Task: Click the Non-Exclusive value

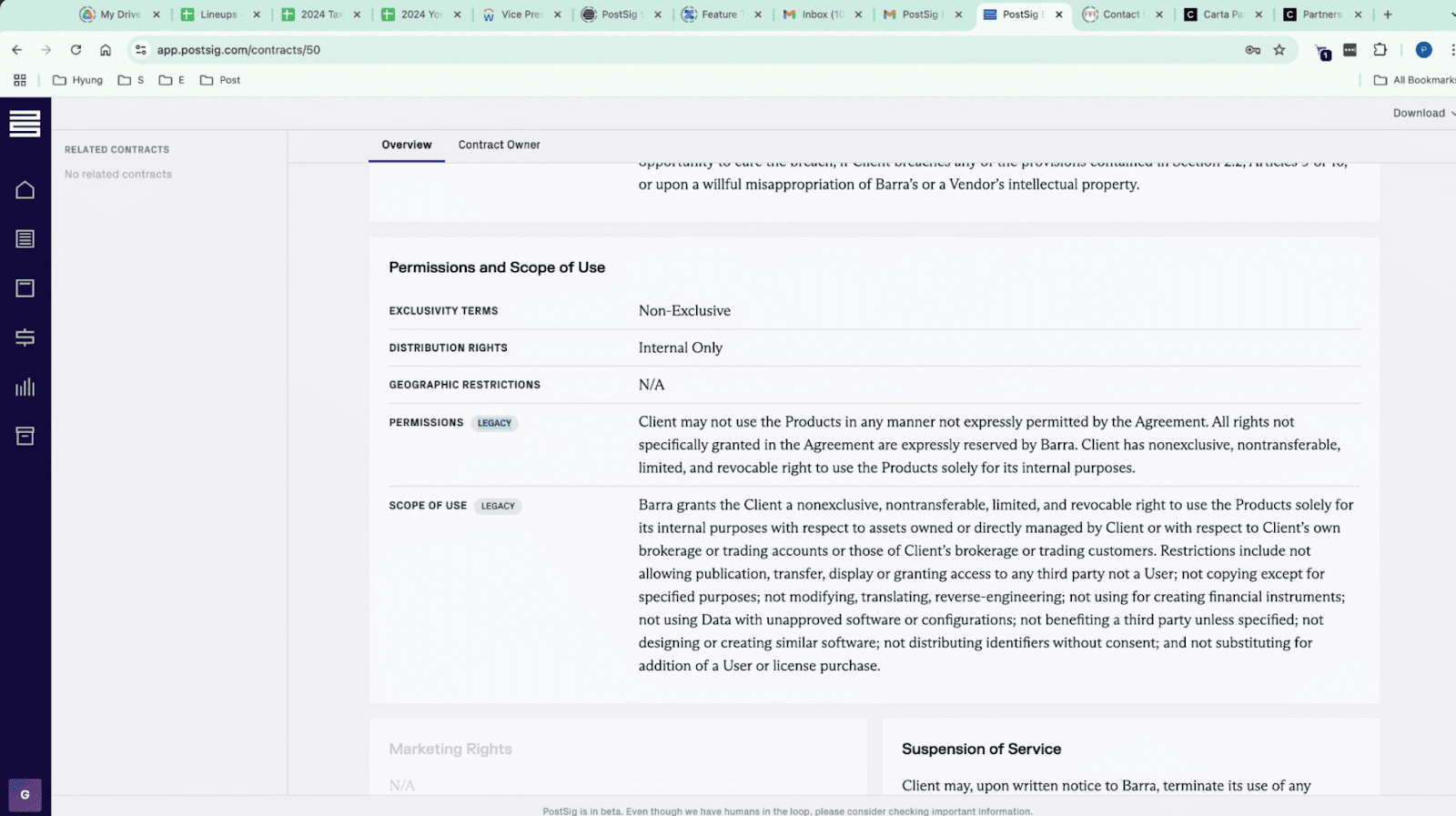Action: click(x=684, y=310)
